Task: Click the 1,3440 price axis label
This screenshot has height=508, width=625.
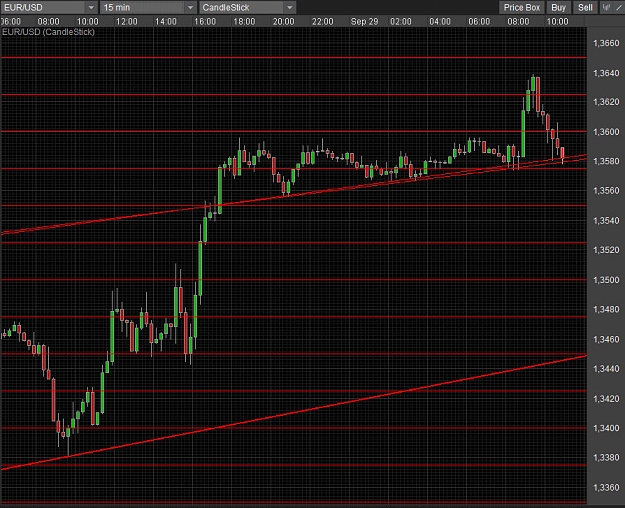Action: [x=606, y=369]
